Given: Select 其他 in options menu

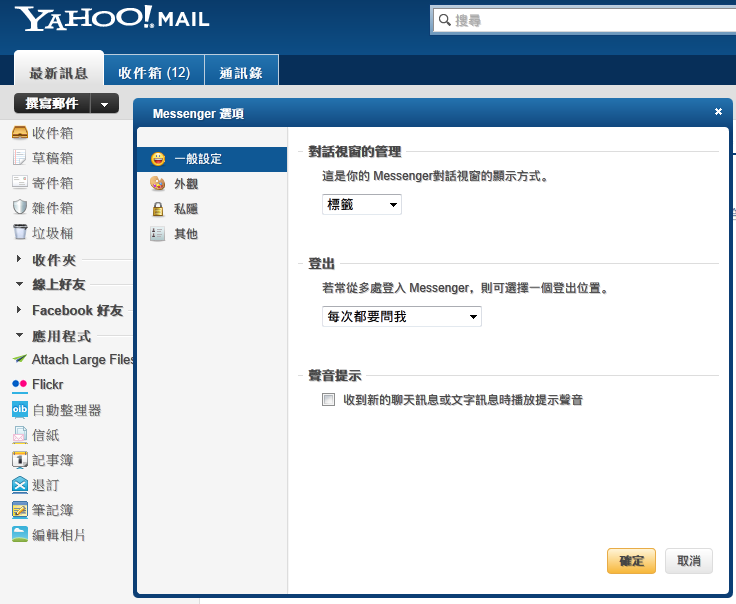Looking at the screenshot, I should [x=212, y=234].
